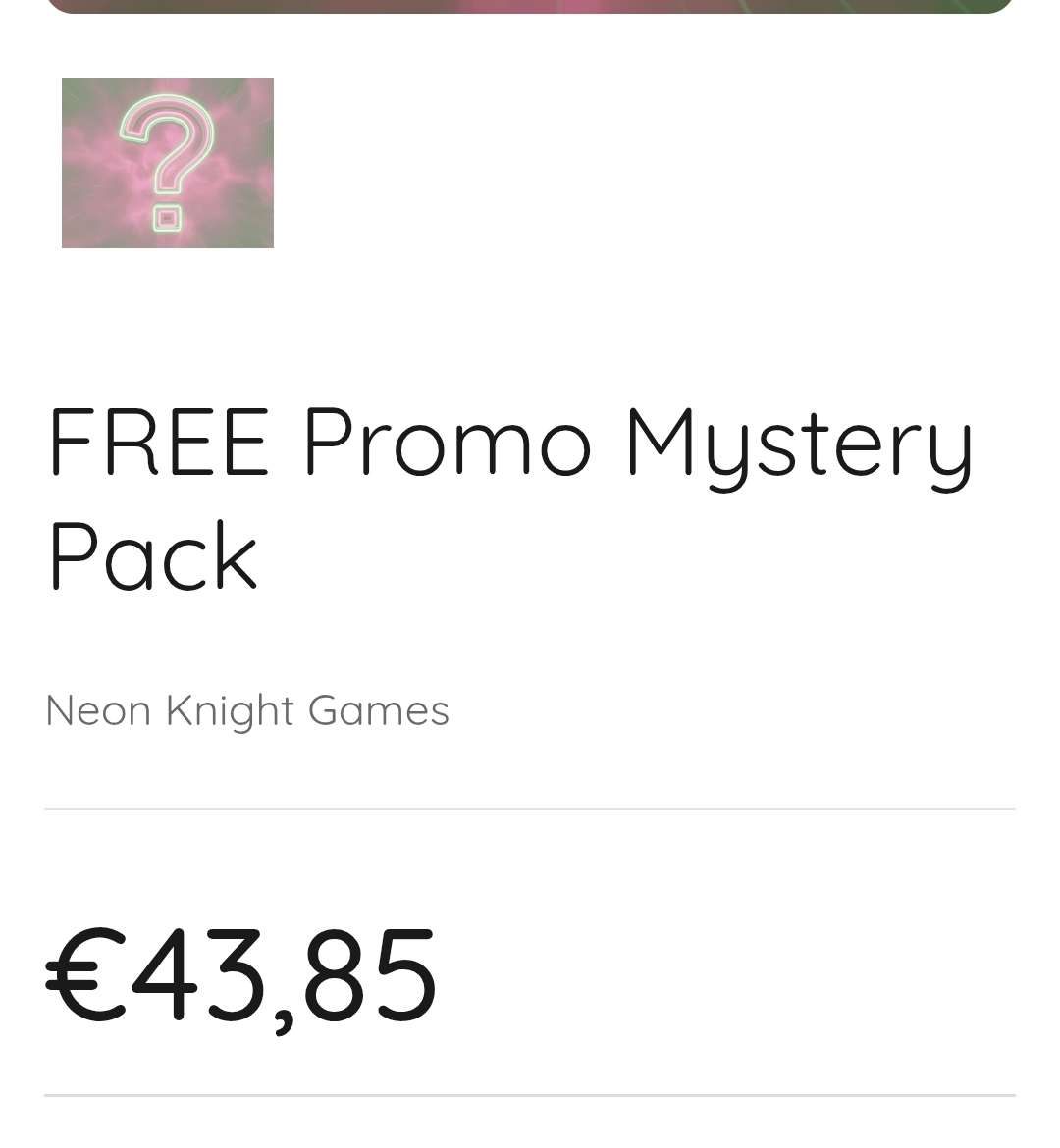This screenshot has width=1060, height=1148.
Task: Click the word FREE in the title
Action: (x=159, y=443)
